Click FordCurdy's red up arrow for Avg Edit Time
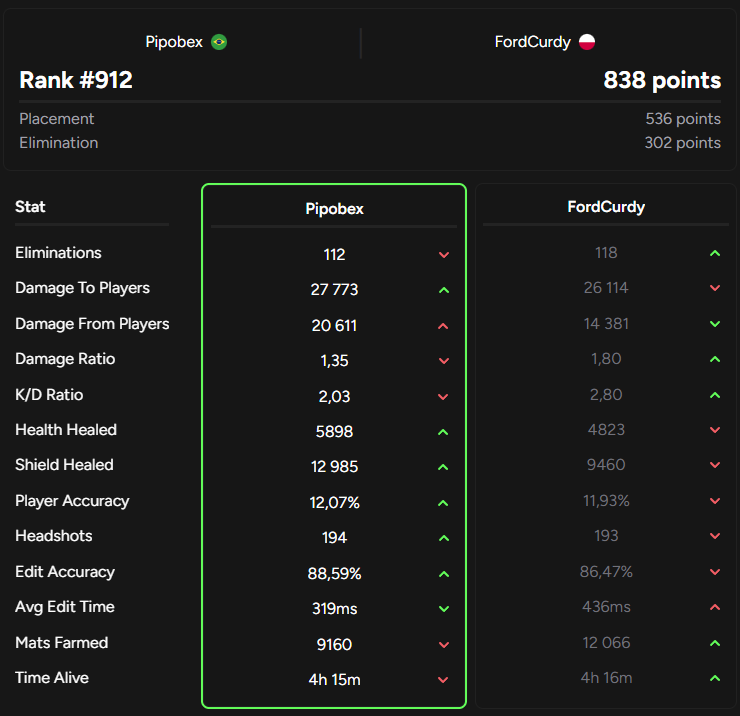 pyautogui.click(x=715, y=607)
